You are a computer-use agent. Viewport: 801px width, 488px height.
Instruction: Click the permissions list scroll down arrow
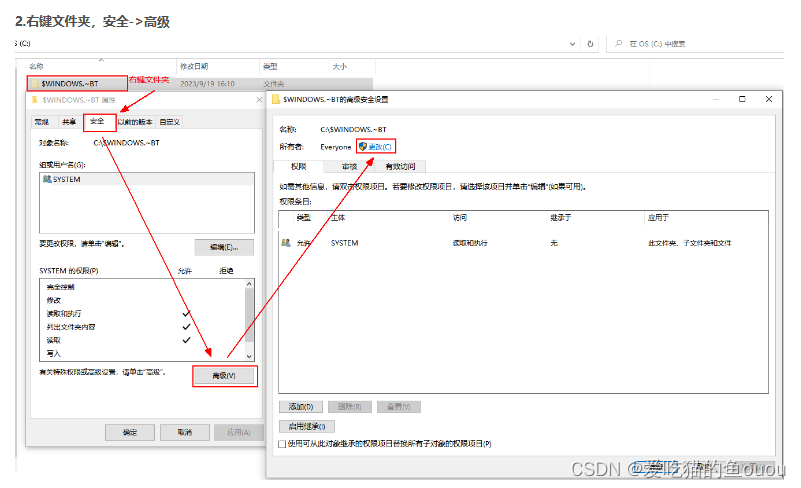tap(249, 357)
